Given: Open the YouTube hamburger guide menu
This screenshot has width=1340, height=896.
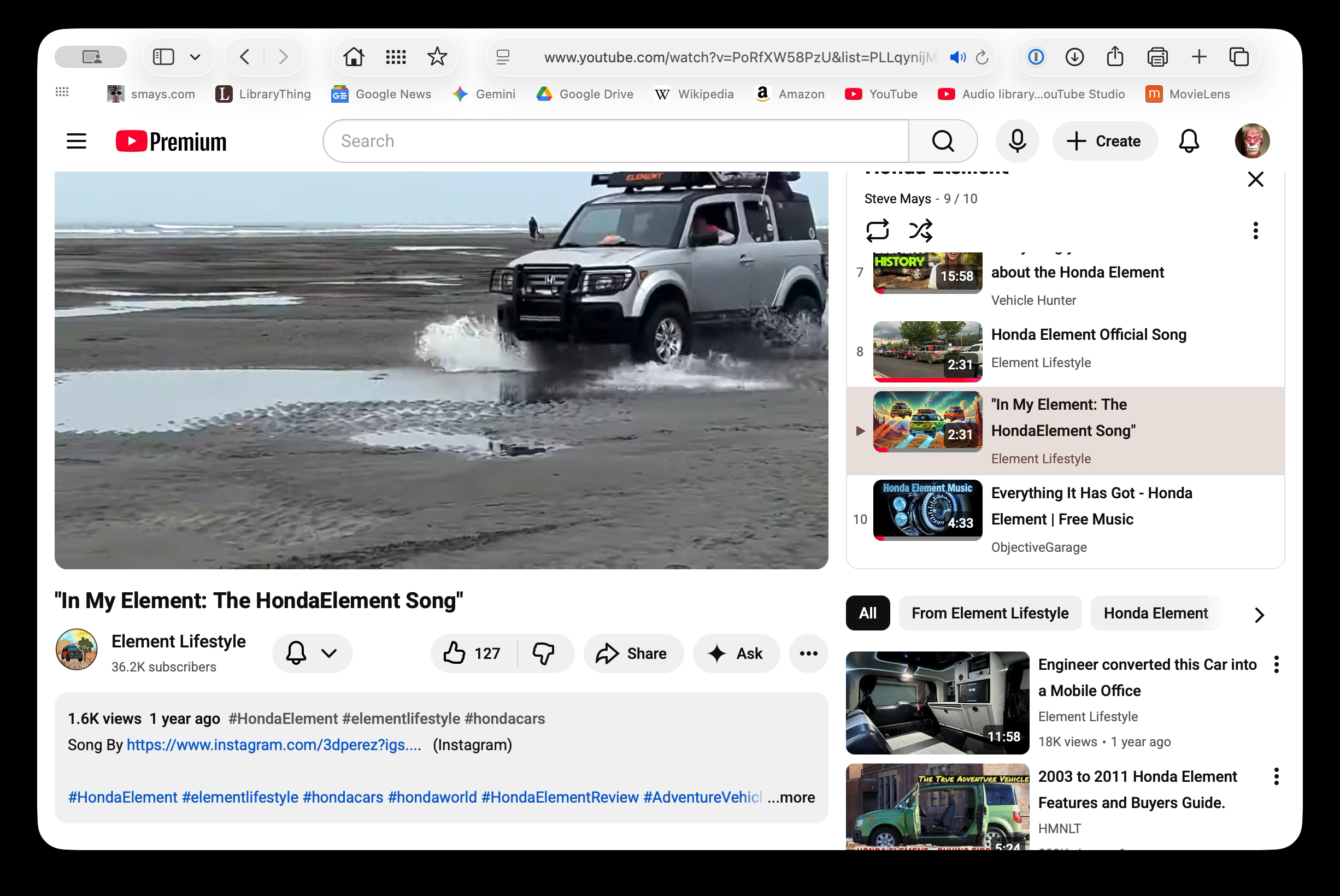Looking at the screenshot, I should click(76, 140).
